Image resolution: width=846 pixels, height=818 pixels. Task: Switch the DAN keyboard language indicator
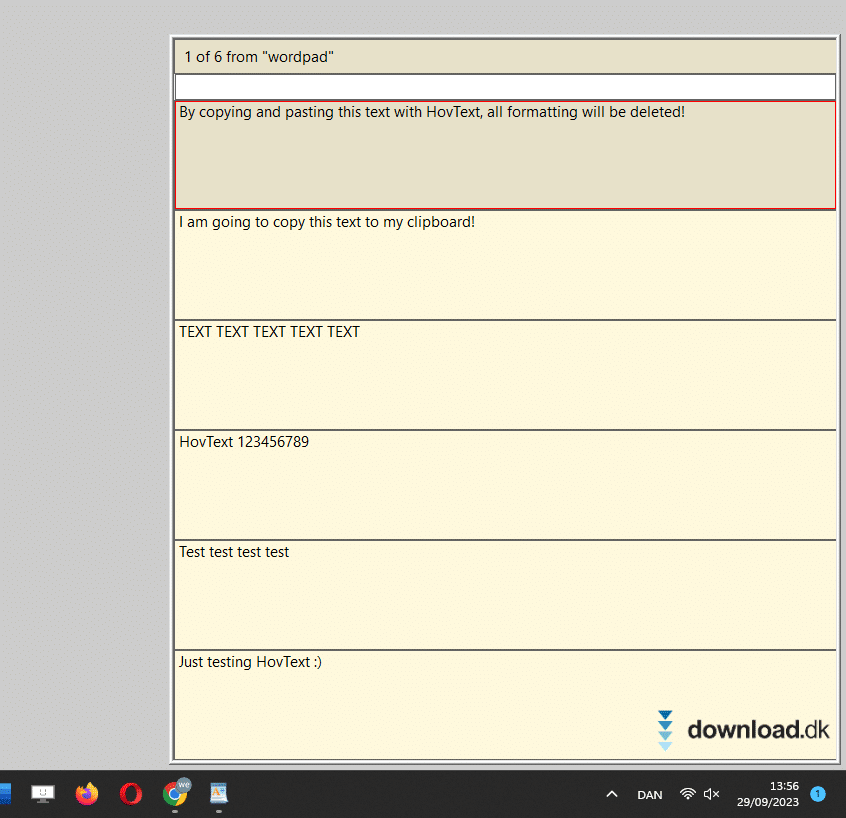[x=650, y=795]
